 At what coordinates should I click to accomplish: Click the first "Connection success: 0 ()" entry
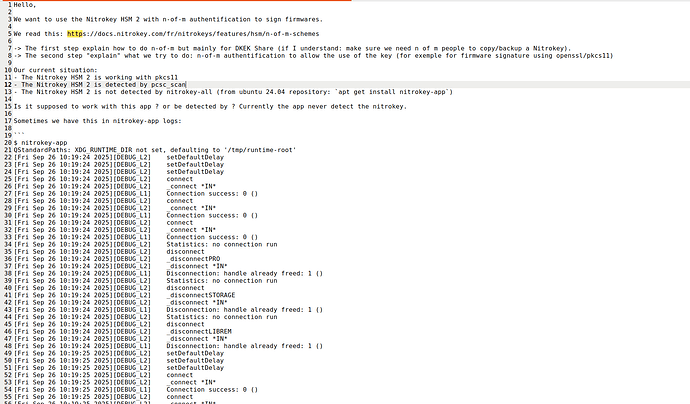(x=212, y=194)
